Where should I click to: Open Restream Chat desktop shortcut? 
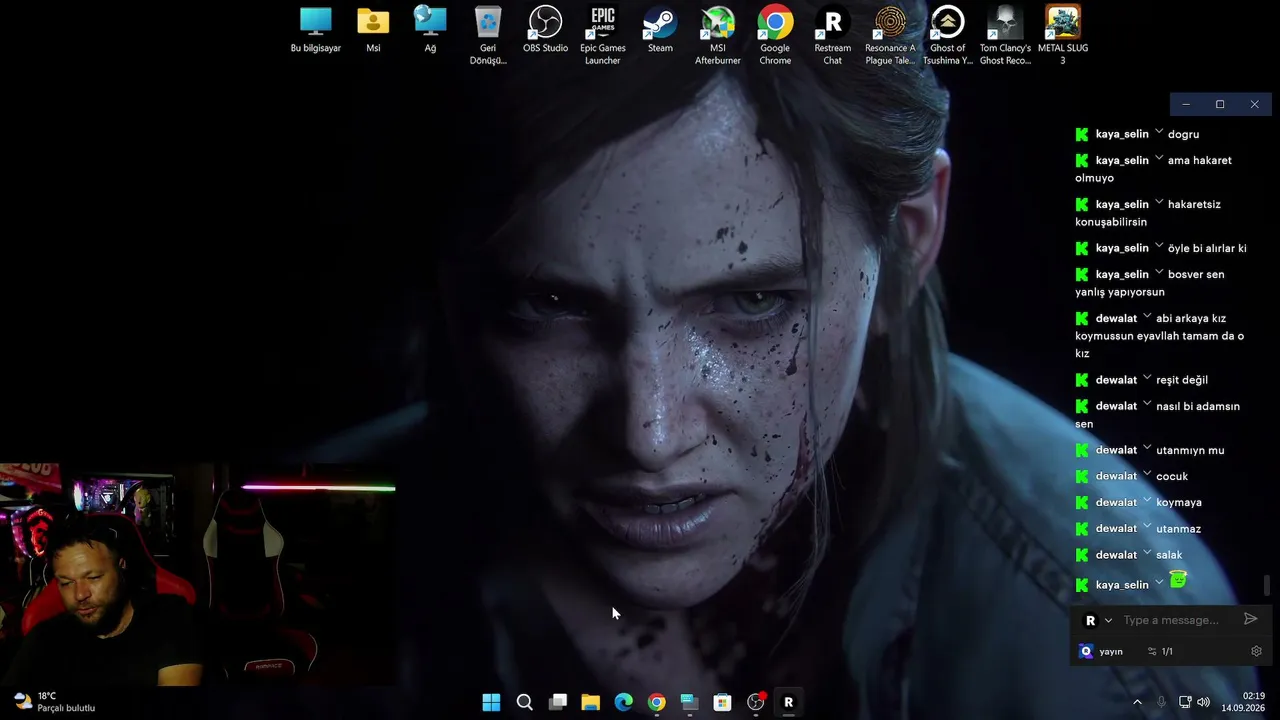[832, 35]
